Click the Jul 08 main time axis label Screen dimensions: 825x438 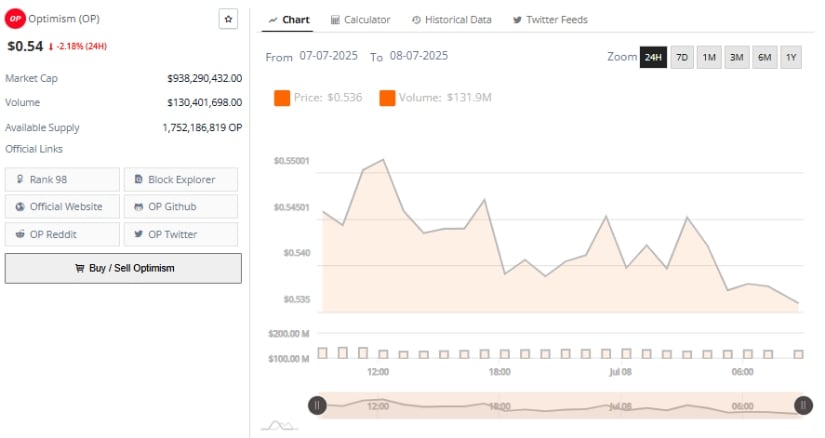click(620, 372)
